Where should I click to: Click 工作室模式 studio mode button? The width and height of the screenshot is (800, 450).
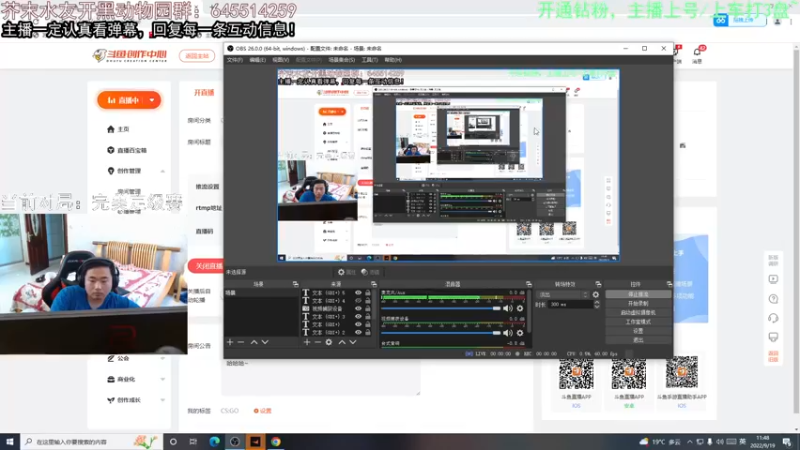click(638, 322)
